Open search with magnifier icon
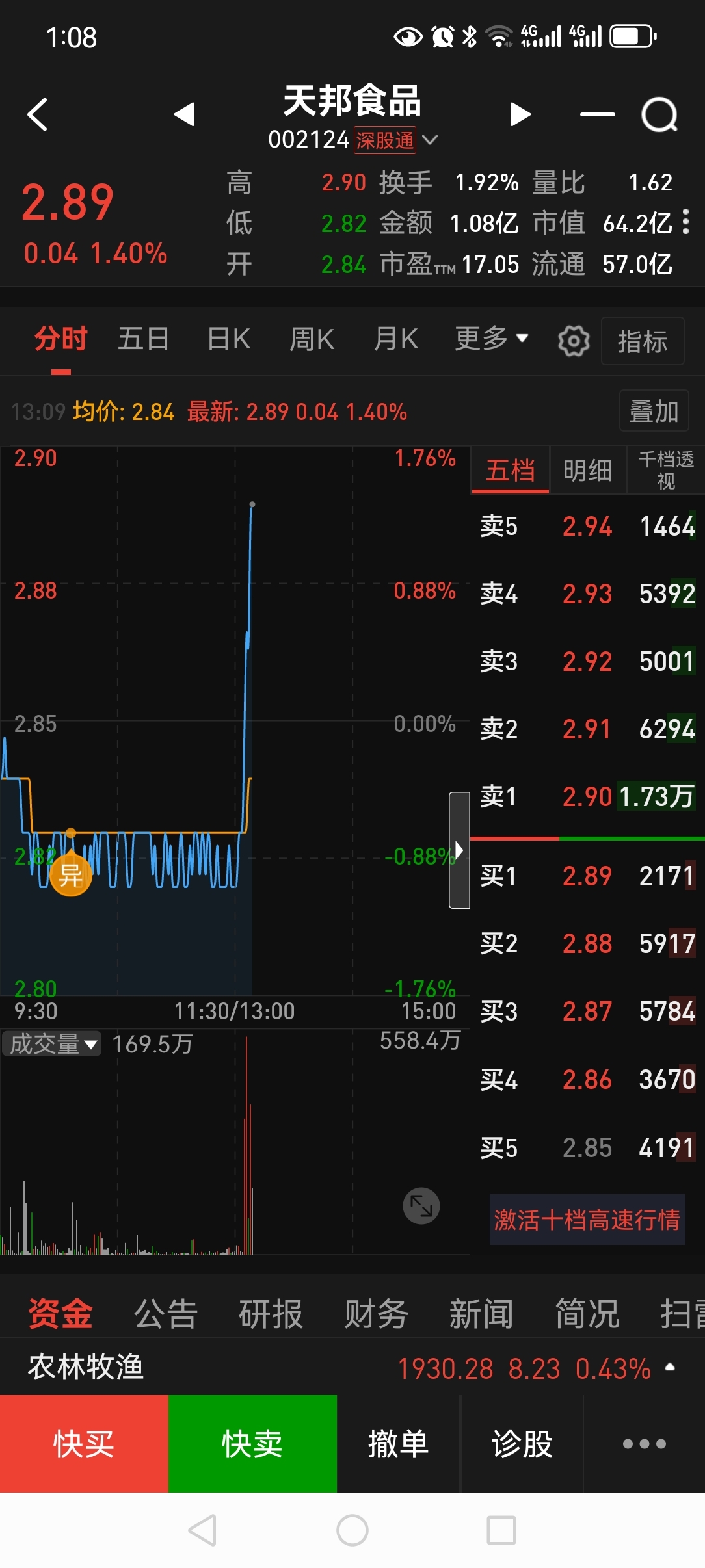705x1568 pixels. tap(659, 115)
